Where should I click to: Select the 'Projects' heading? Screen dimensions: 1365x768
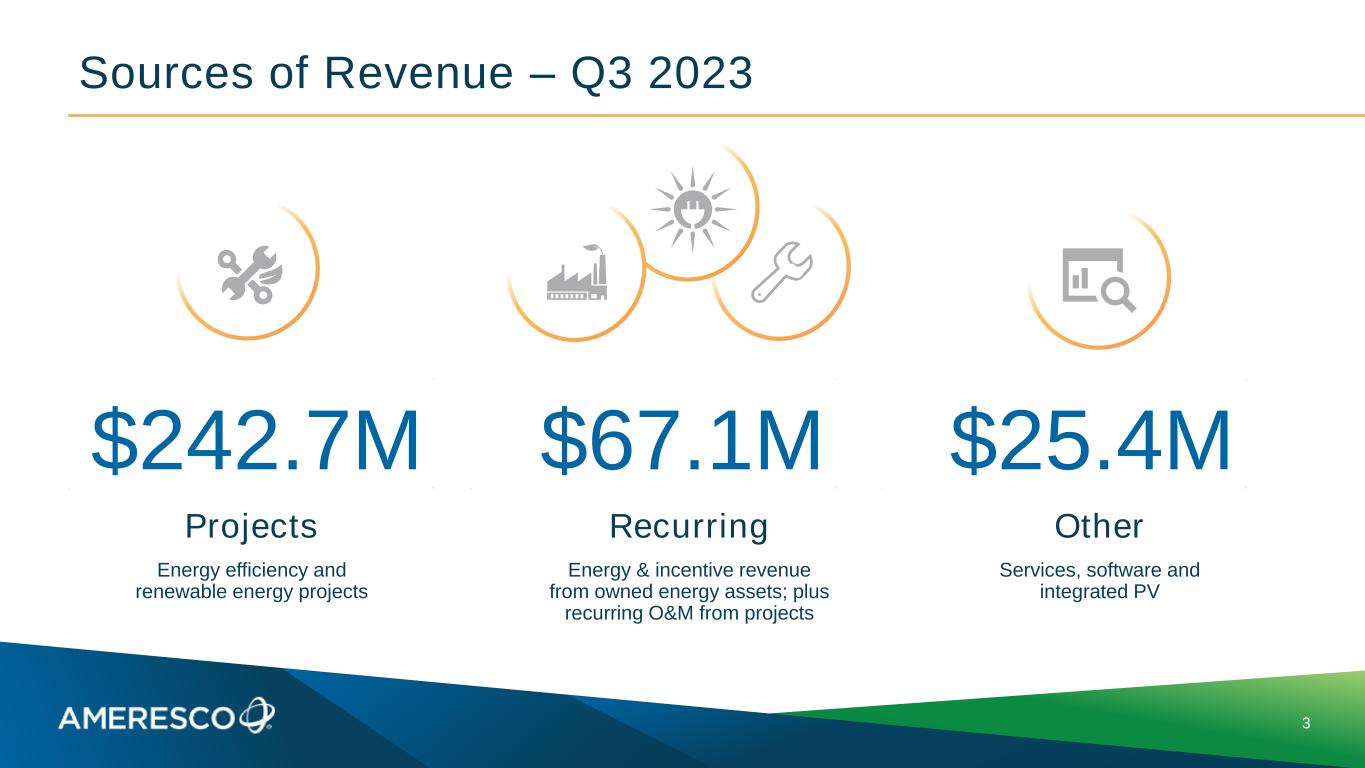251,525
